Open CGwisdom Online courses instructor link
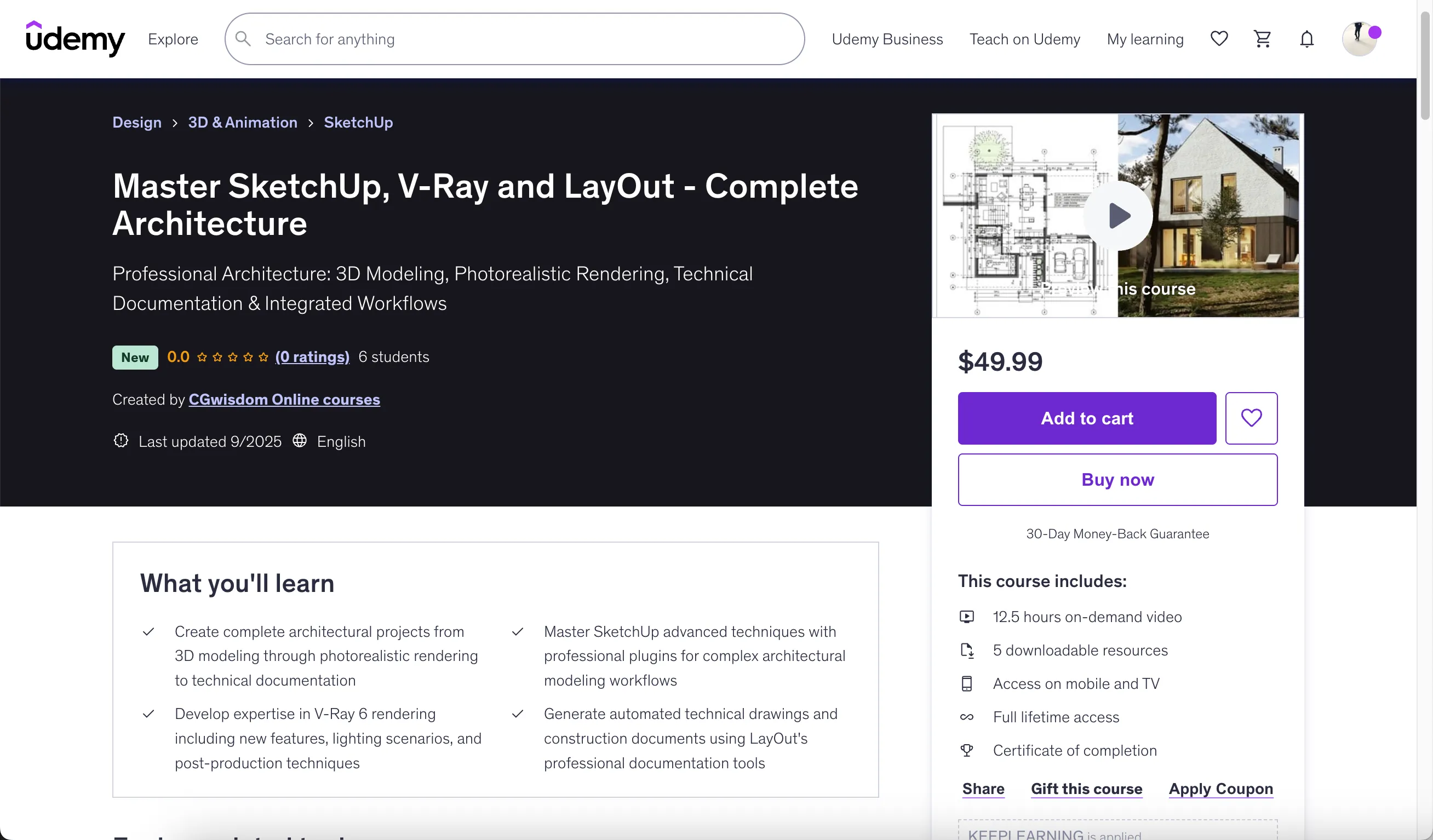Screen dimensions: 1433x840 (284, 399)
